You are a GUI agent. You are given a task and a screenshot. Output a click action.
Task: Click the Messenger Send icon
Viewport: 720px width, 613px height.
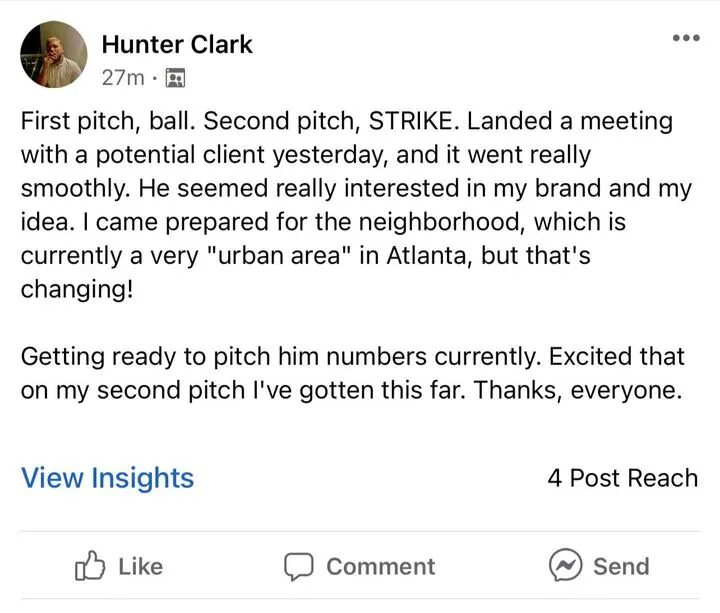[x=565, y=565]
